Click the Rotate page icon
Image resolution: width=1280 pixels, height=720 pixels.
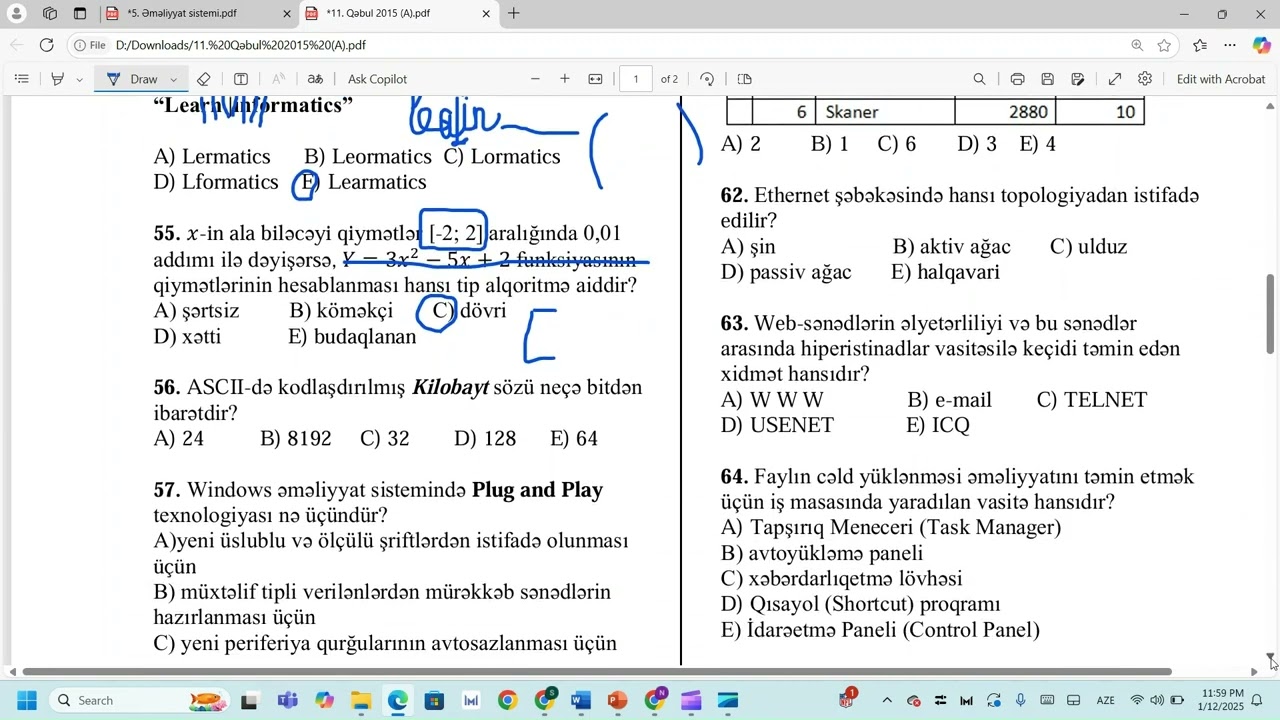point(707,79)
